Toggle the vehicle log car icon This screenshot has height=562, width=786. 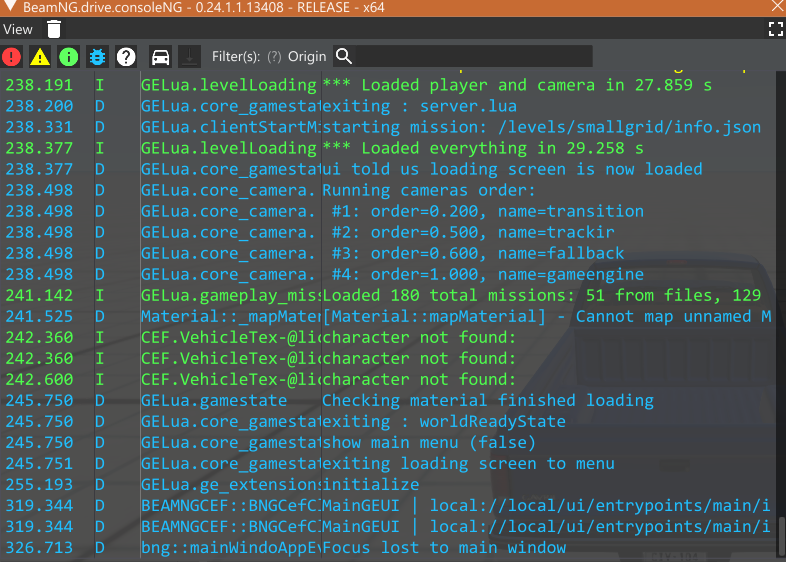[x=160, y=57]
